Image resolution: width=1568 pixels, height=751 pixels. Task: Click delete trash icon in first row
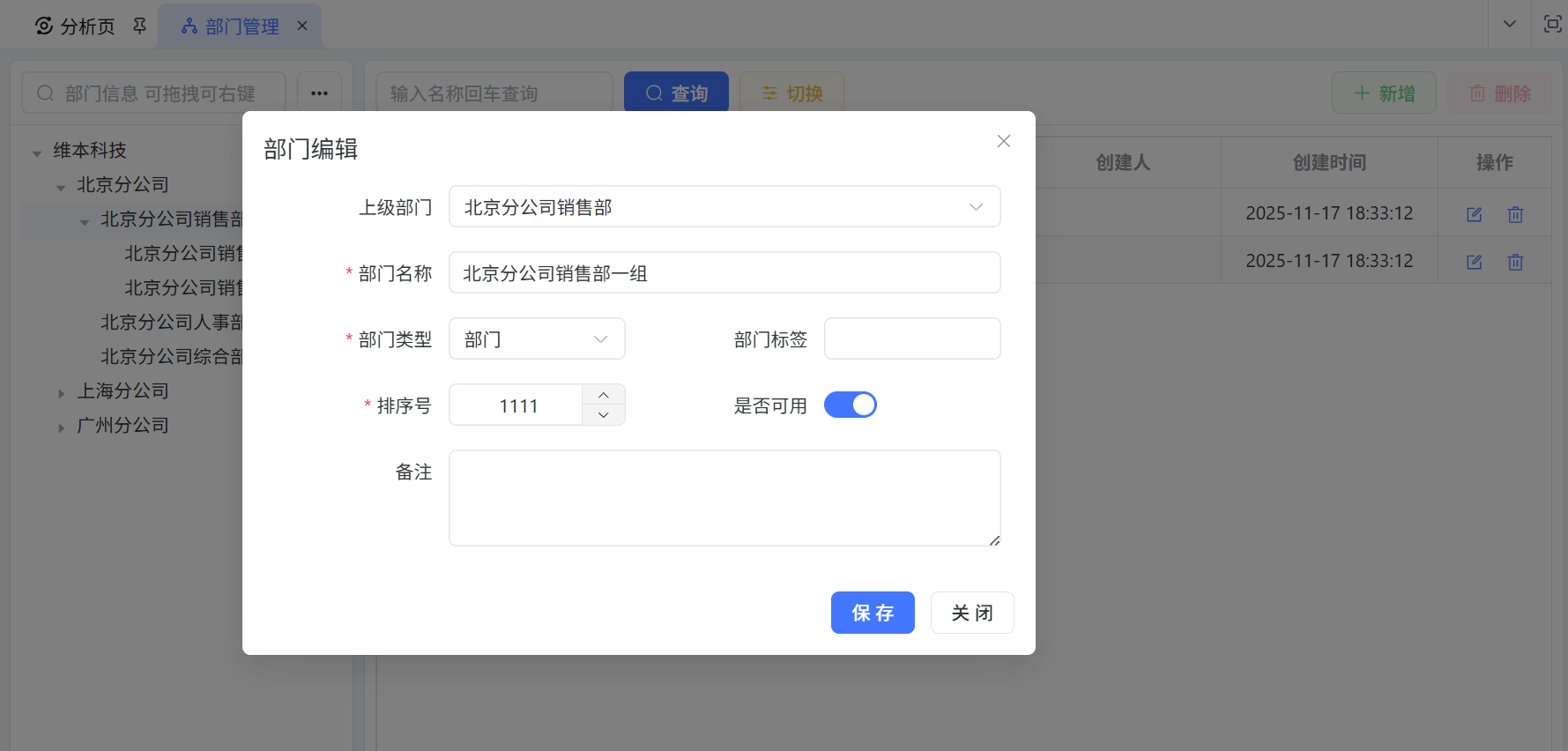click(1515, 214)
